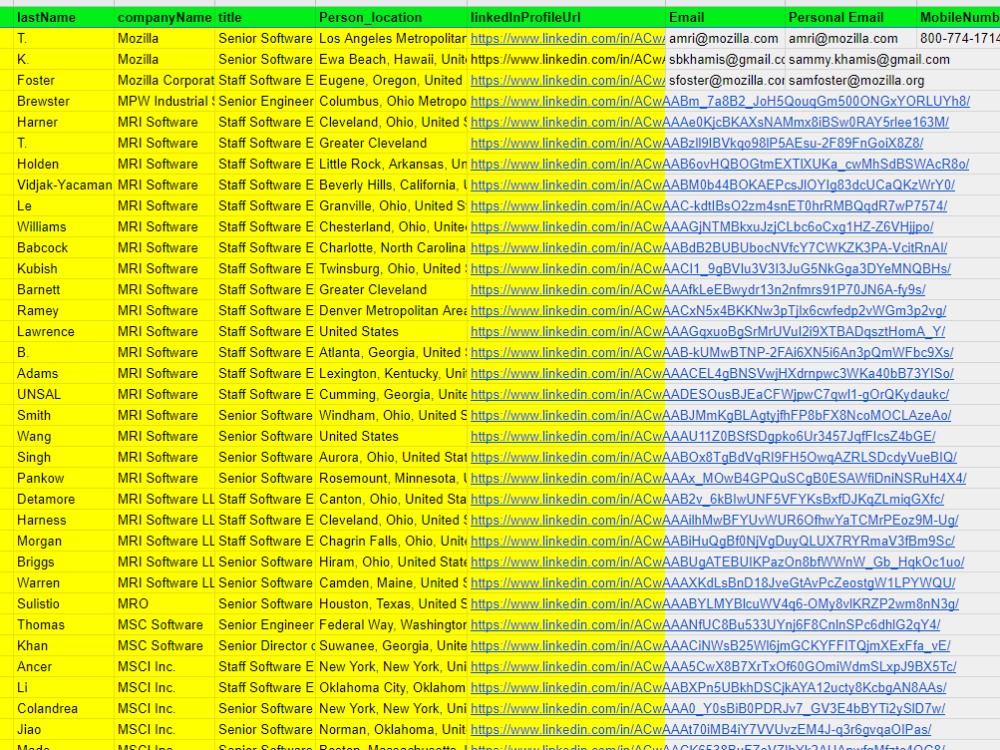The image size is (1000, 750).
Task: Select the last name cell Warren
Action: point(64,584)
